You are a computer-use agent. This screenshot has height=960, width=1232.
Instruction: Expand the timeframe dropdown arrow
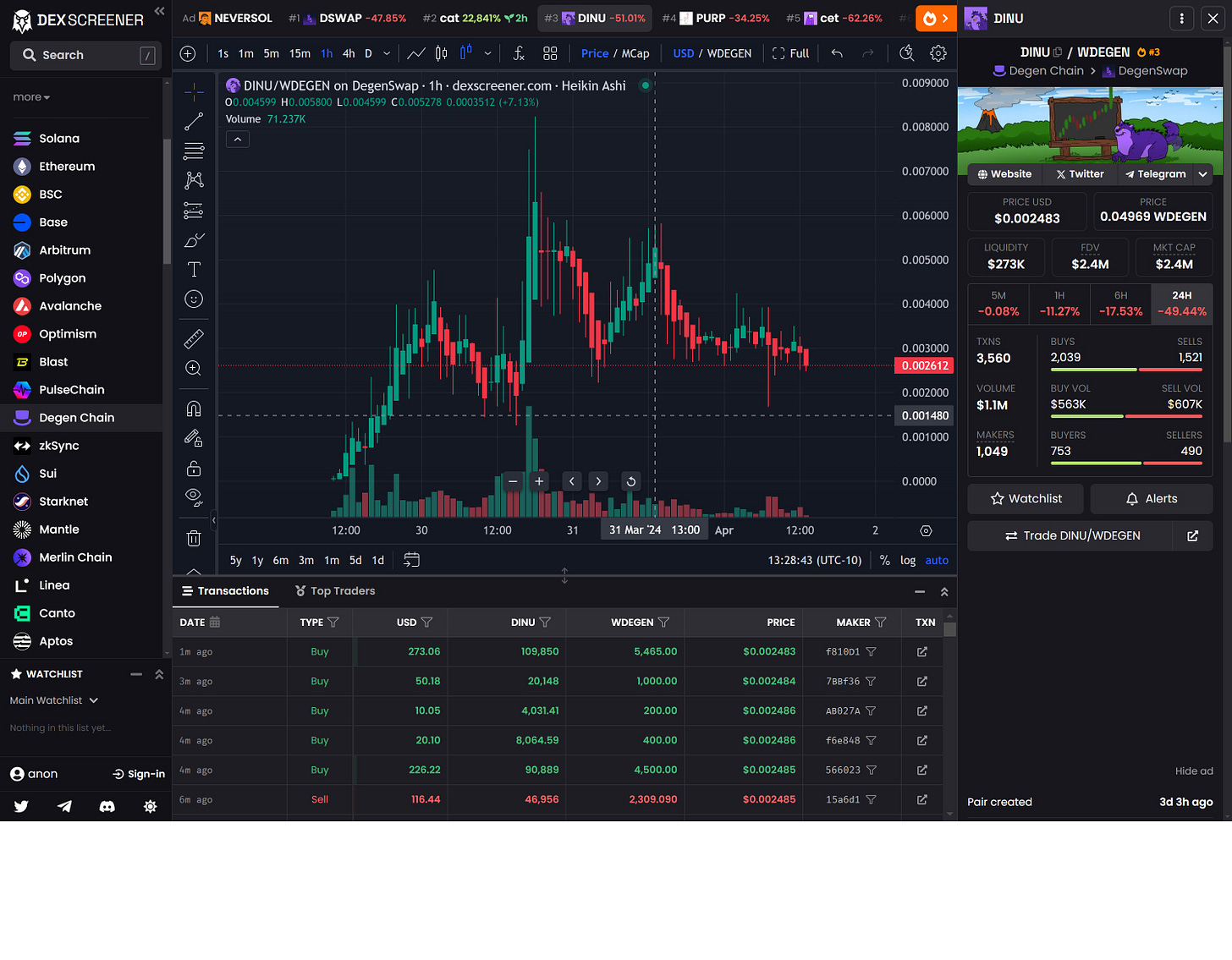387,53
